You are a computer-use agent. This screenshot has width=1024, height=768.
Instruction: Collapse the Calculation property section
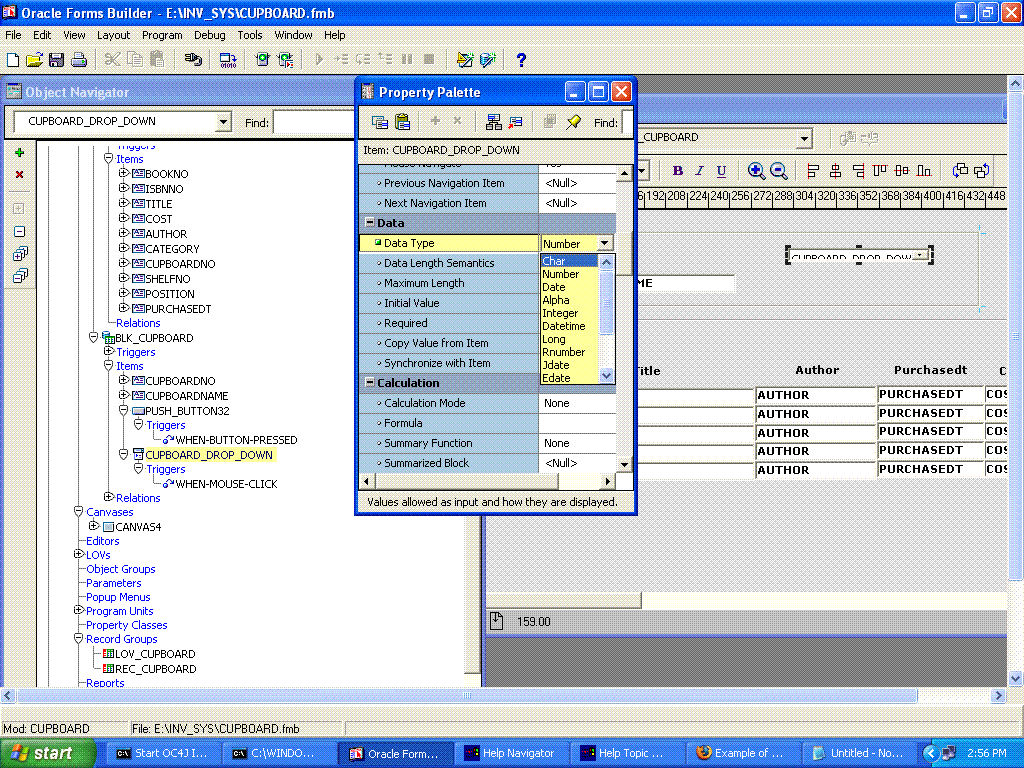[370, 383]
